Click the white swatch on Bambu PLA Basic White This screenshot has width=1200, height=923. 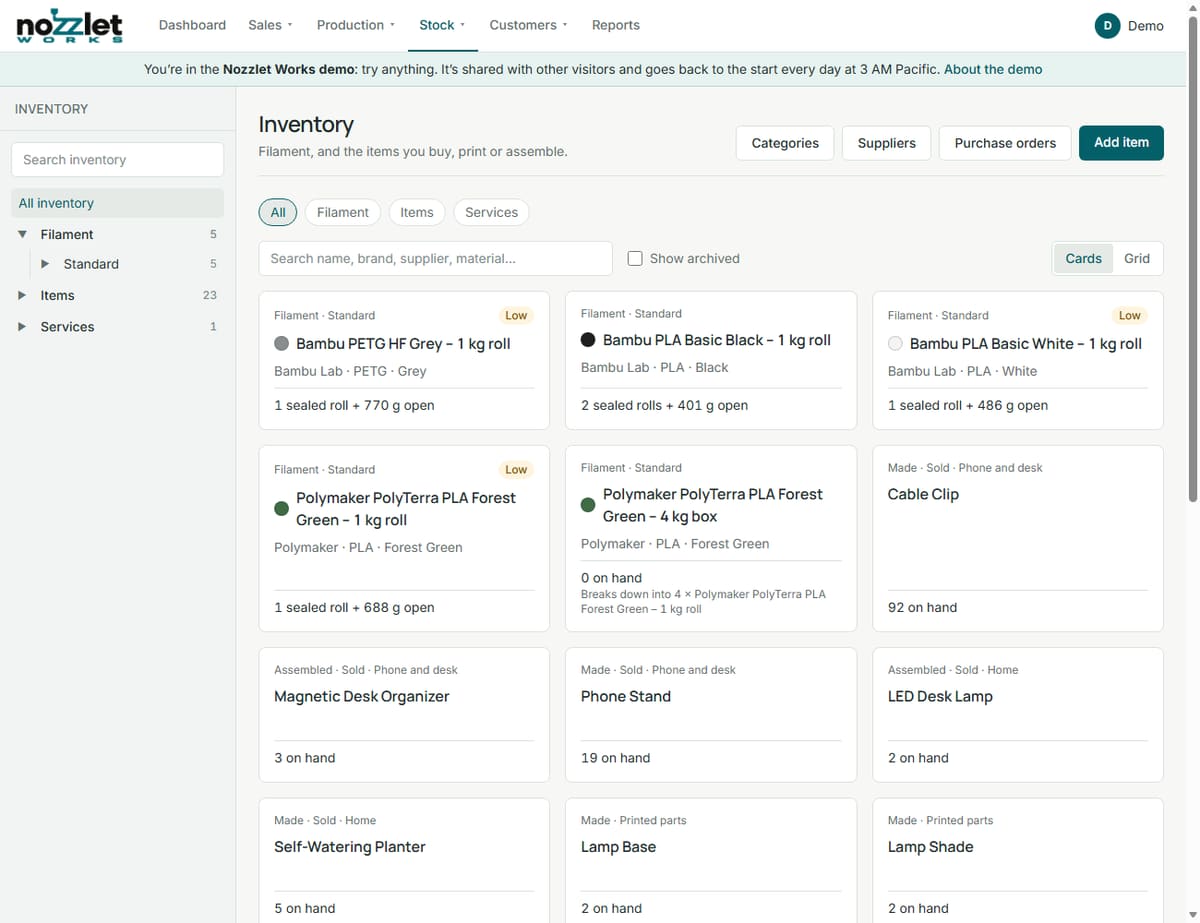click(896, 344)
